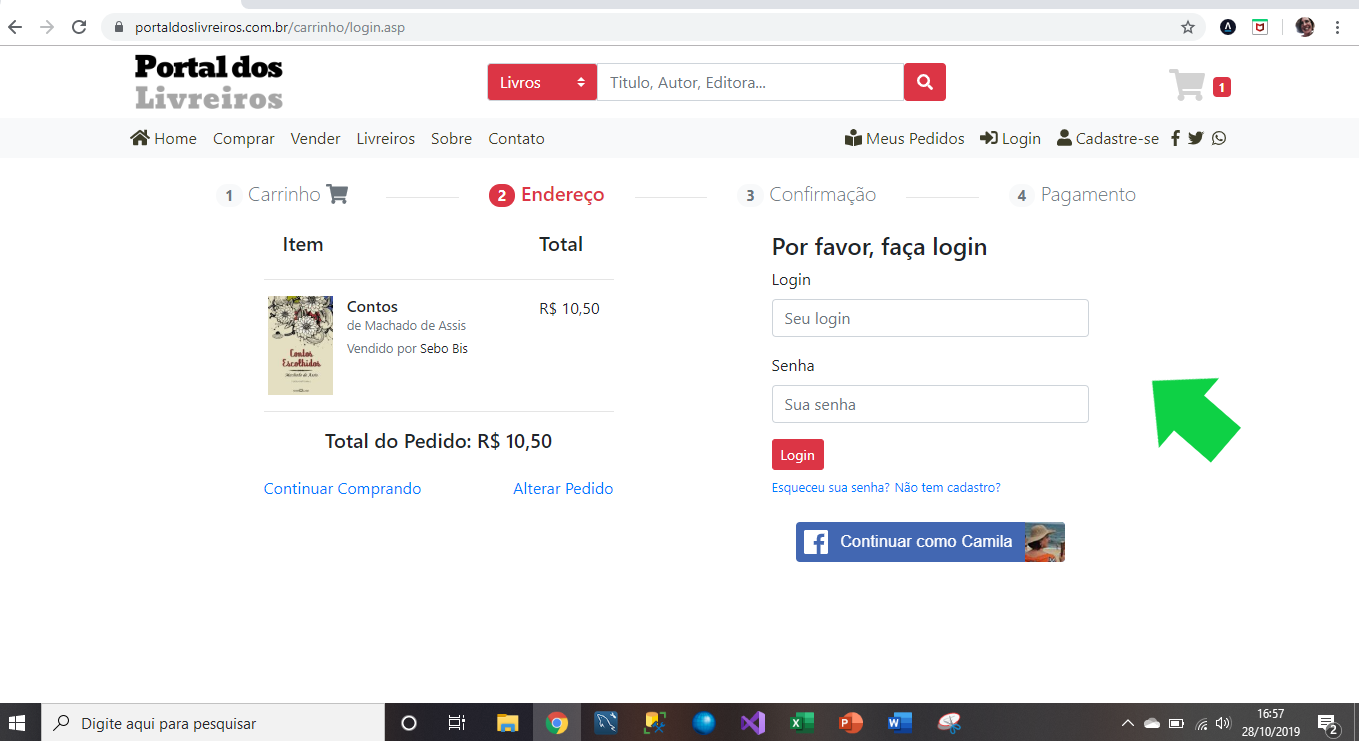Bookmark page with the star icon
1359x741 pixels.
[x=1187, y=27]
